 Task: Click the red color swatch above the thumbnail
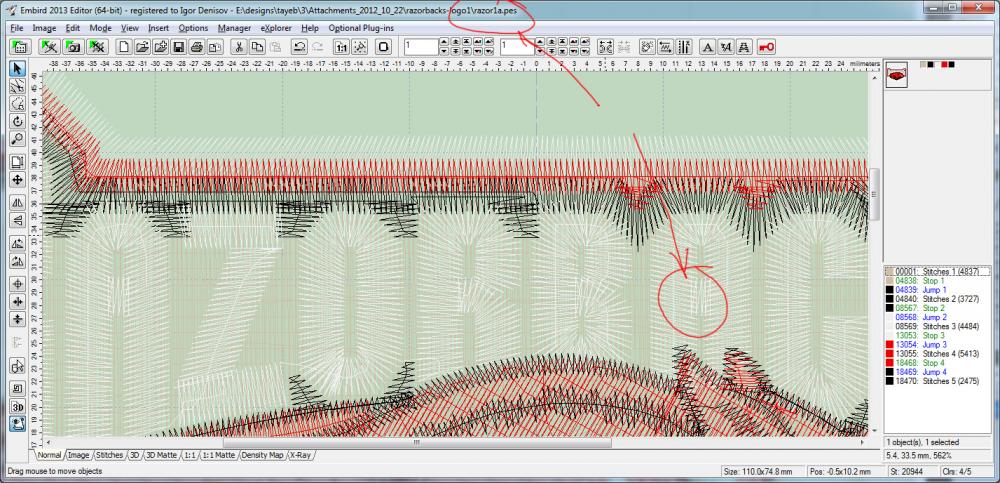click(x=944, y=64)
